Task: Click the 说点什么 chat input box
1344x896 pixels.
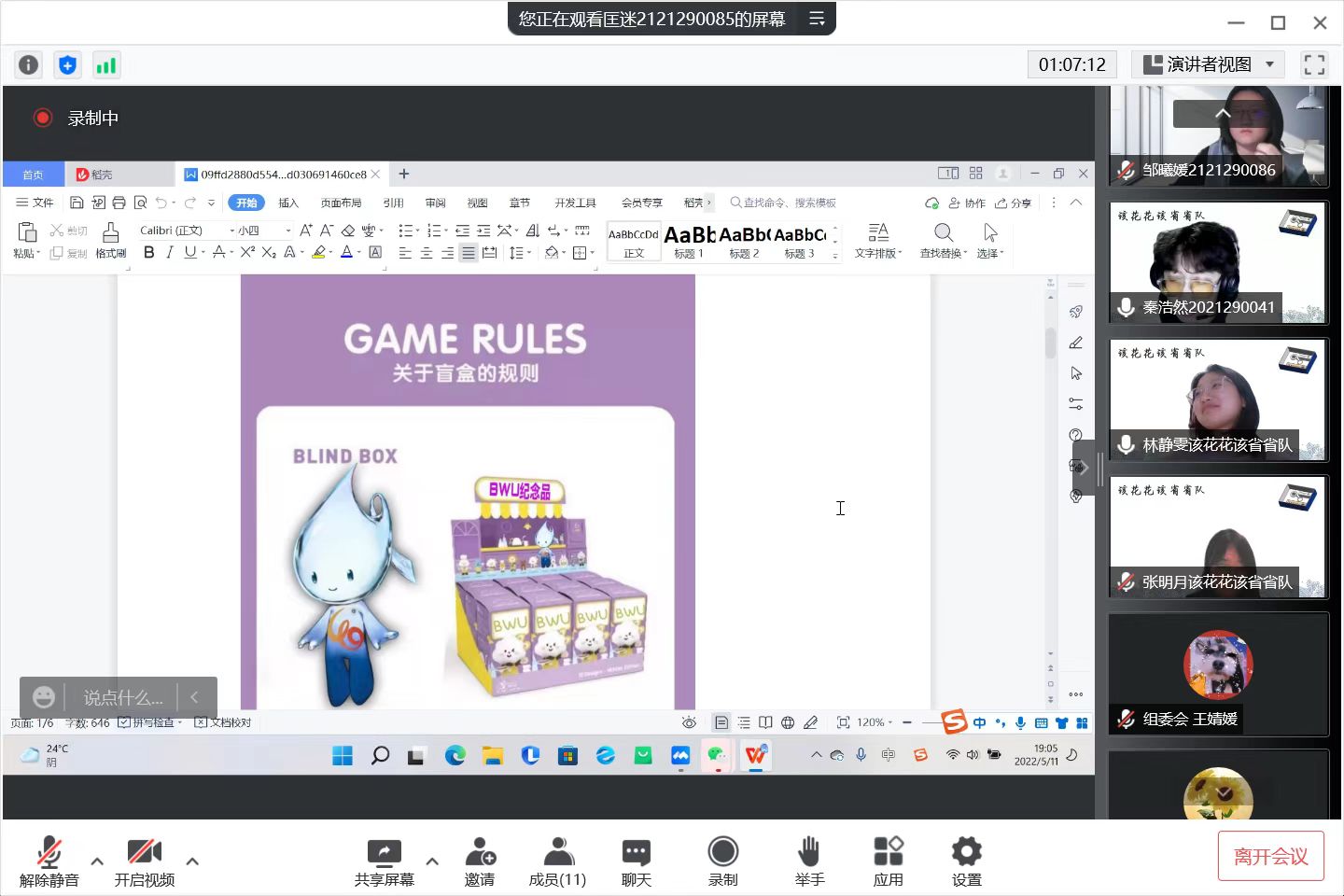Action: 122,697
